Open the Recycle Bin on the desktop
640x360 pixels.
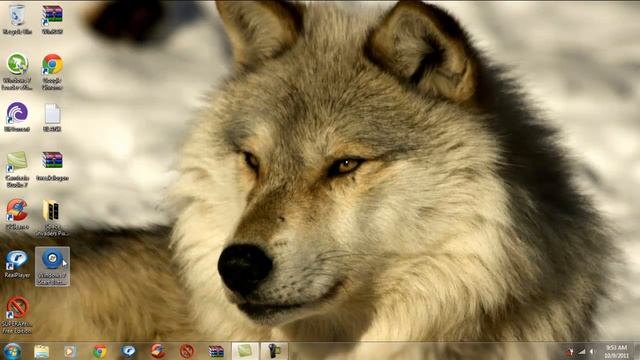point(17,19)
